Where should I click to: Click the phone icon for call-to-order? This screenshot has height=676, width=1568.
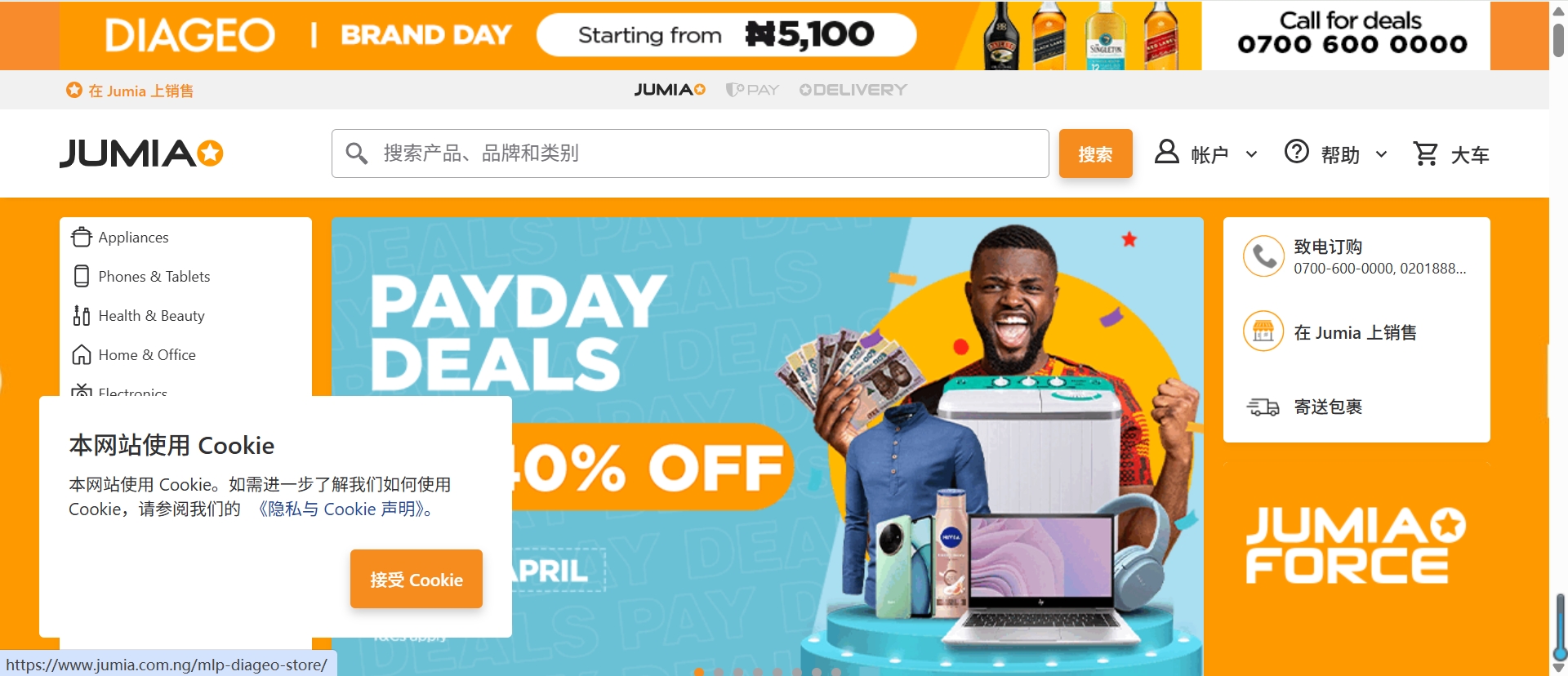point(1263,256)
